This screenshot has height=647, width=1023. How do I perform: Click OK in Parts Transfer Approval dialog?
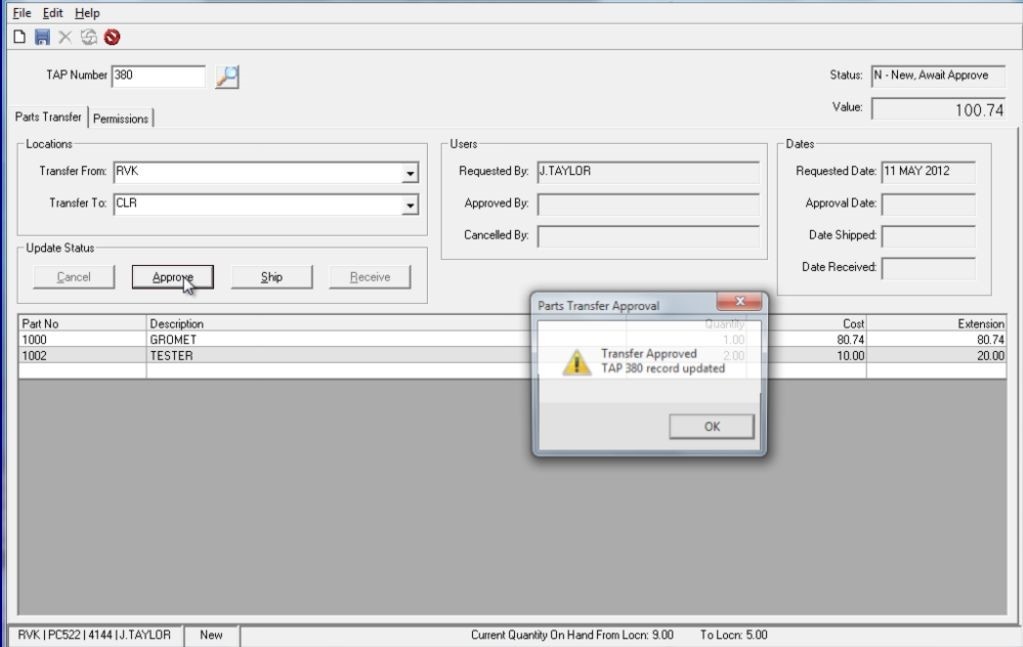712,427
